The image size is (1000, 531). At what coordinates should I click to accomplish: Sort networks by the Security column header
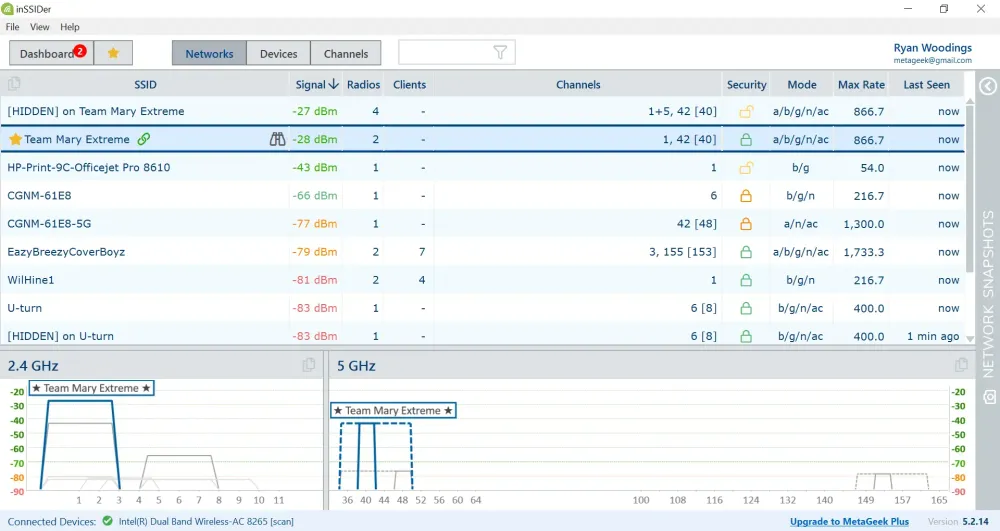(746, 85)
